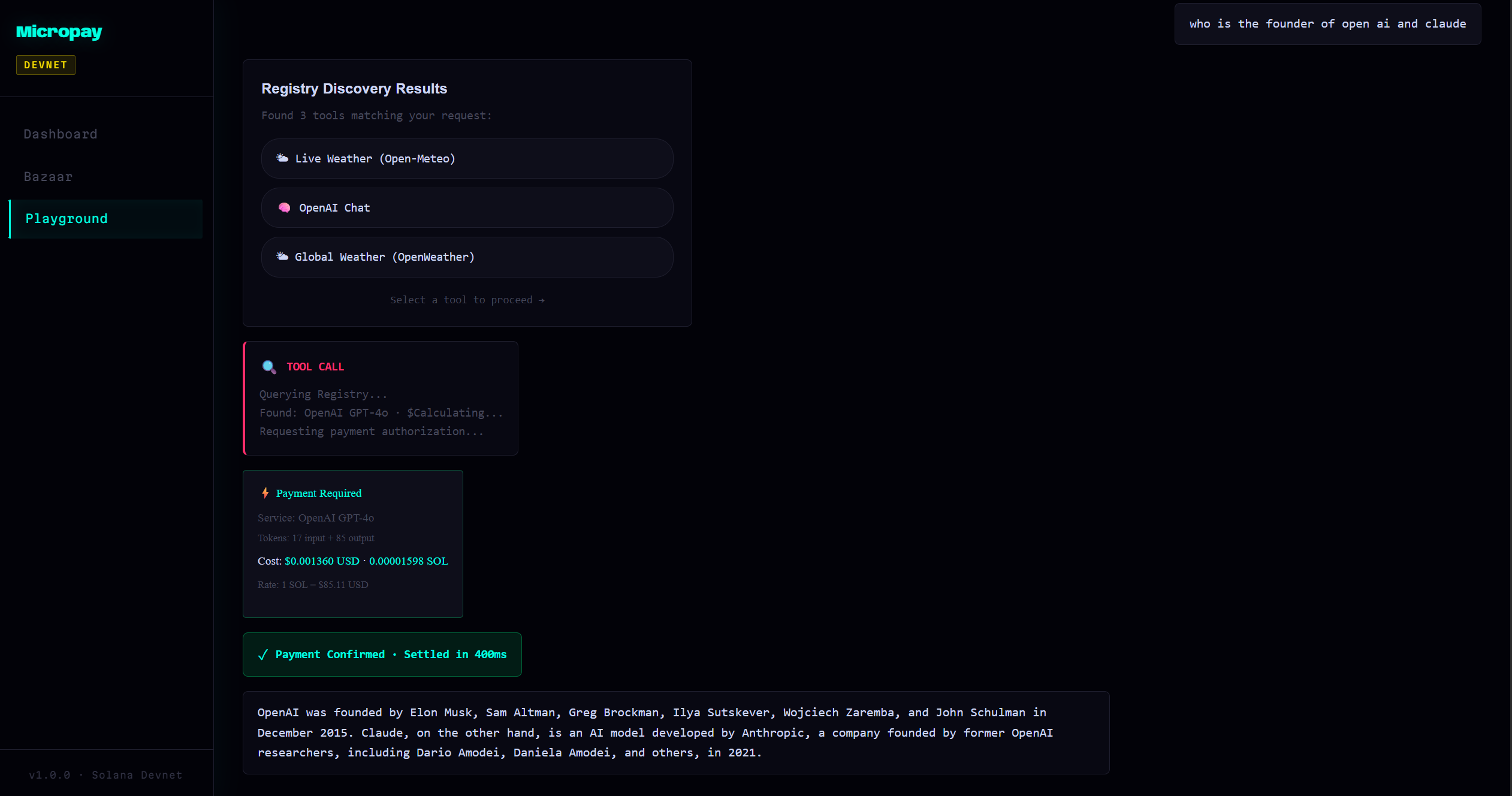Select the Playground sidebar item
This screenshot has height=796, width=1512.
tap(67, 219)
